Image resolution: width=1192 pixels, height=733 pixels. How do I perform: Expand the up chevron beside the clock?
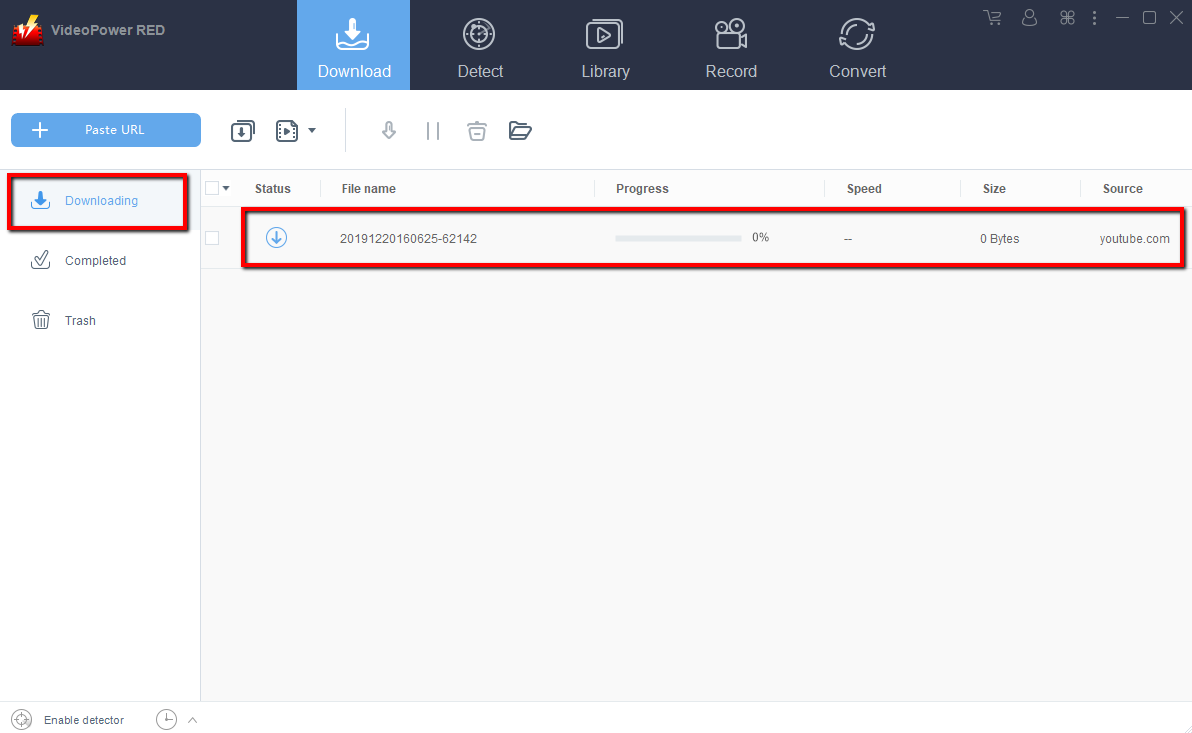point(192,720)
